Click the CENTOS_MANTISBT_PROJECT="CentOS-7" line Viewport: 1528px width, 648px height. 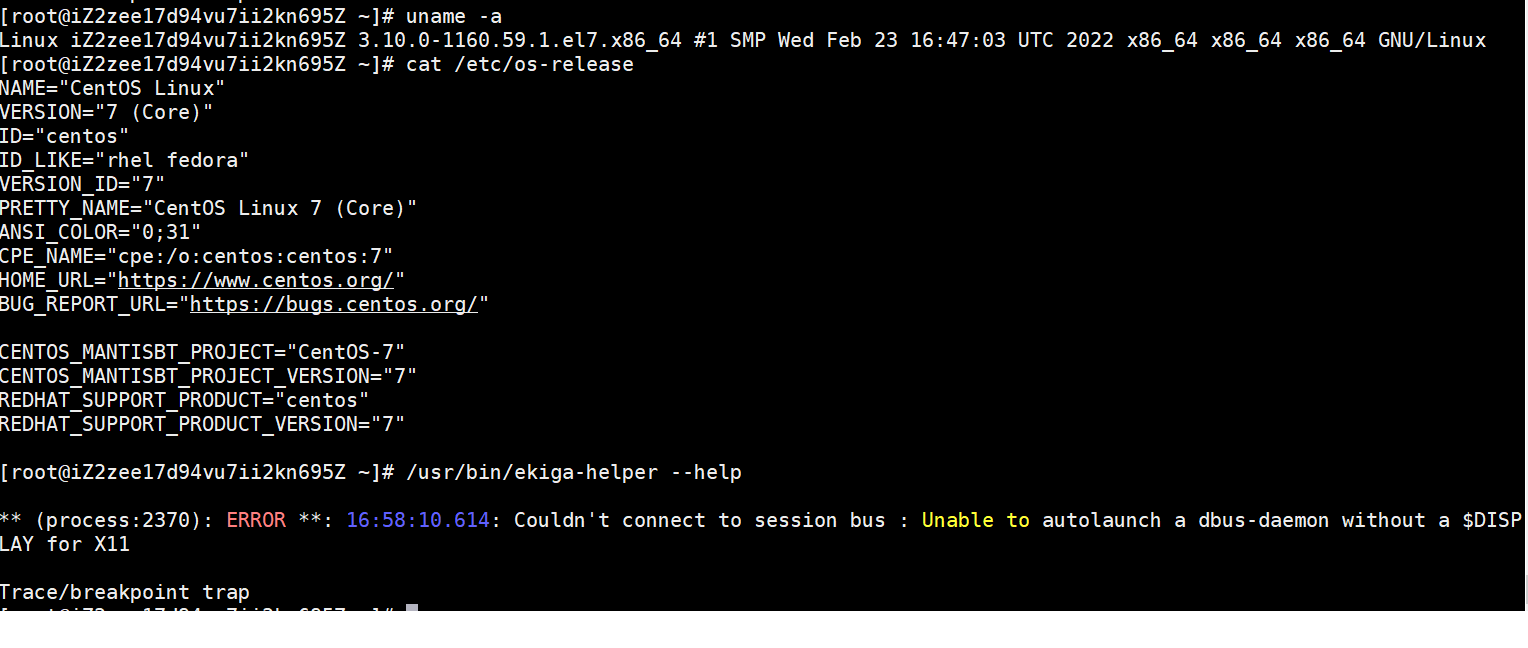pos(202,352)
